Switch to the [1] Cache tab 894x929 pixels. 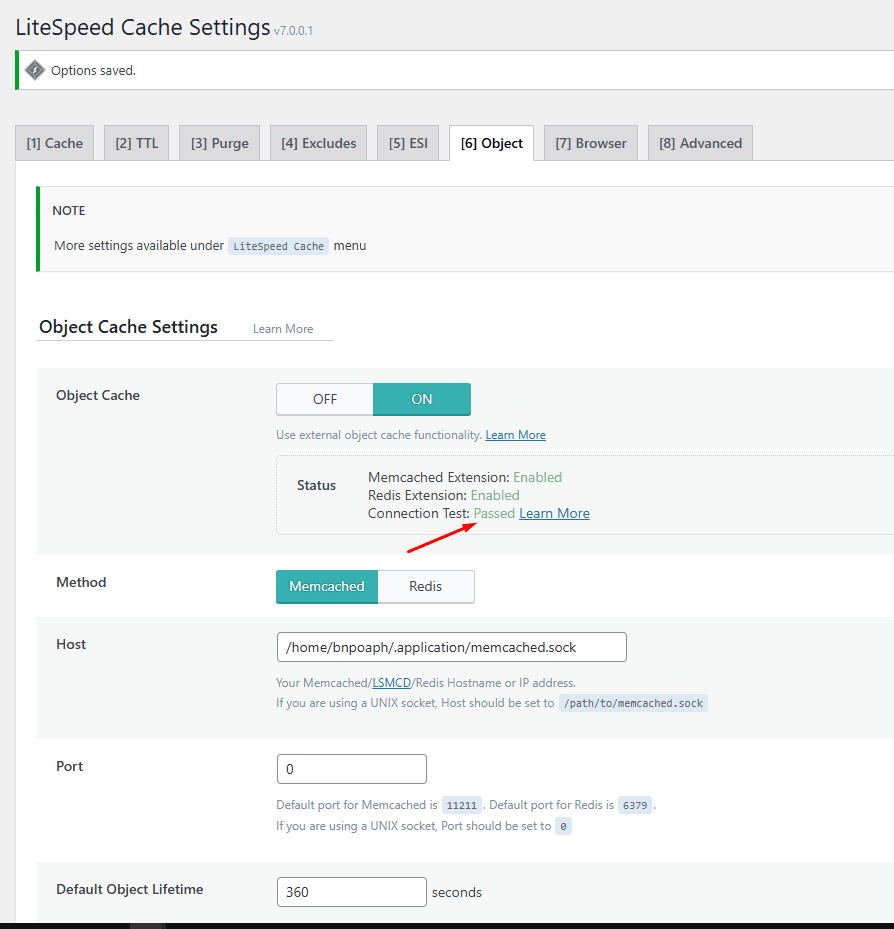[55, 143]
